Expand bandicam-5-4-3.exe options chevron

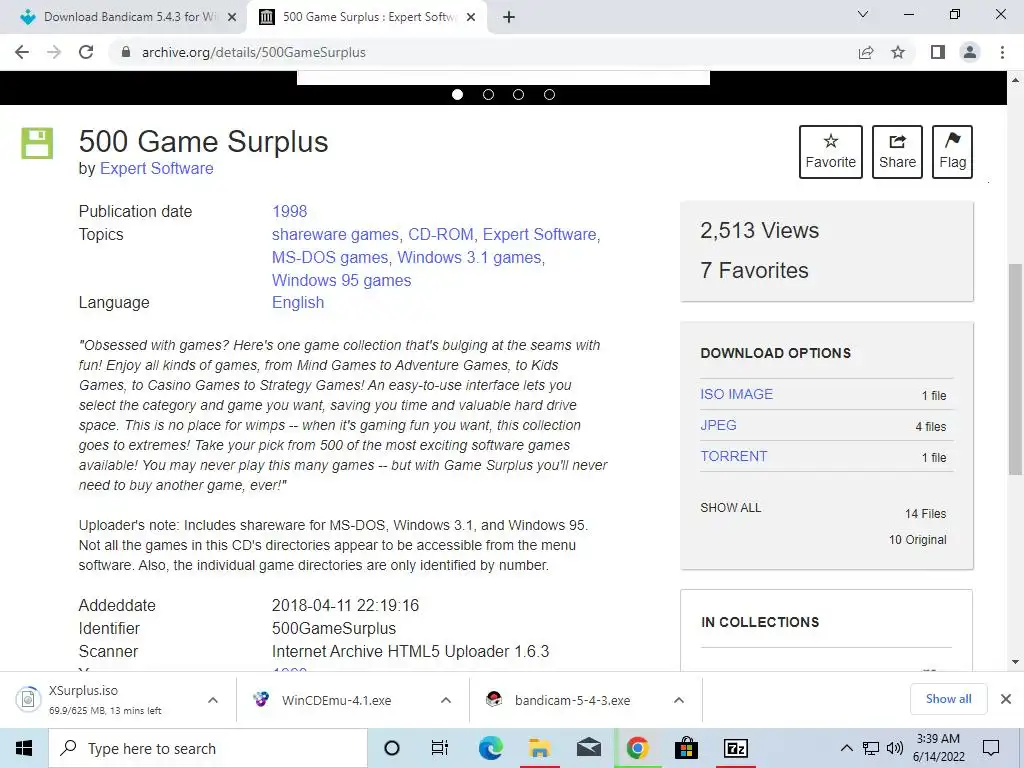click(679, 700)
